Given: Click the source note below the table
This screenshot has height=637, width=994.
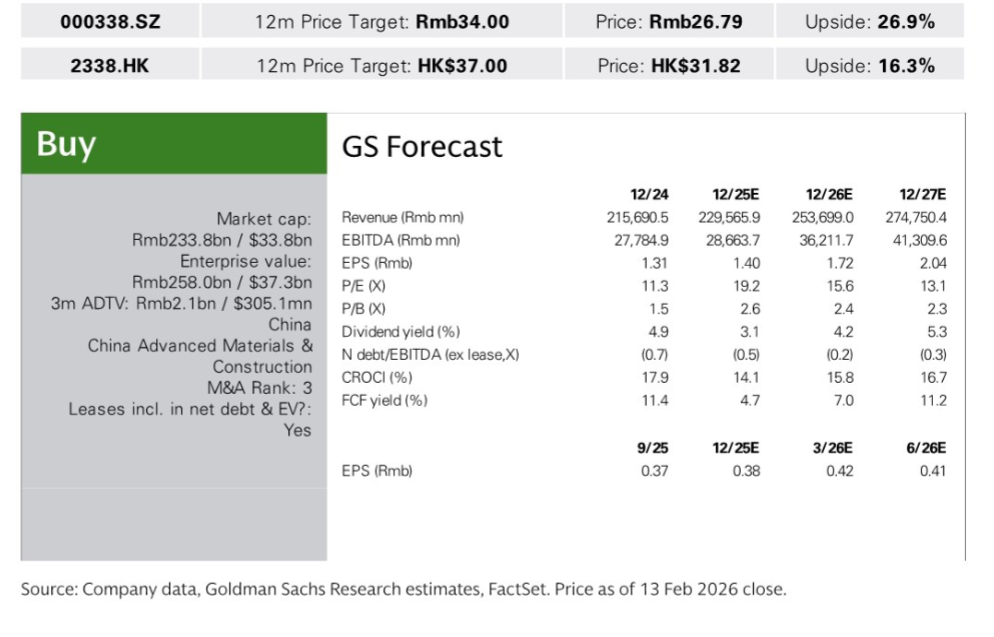Looking at the screenshot, I should pyautogui.click(x=404, y=589).
